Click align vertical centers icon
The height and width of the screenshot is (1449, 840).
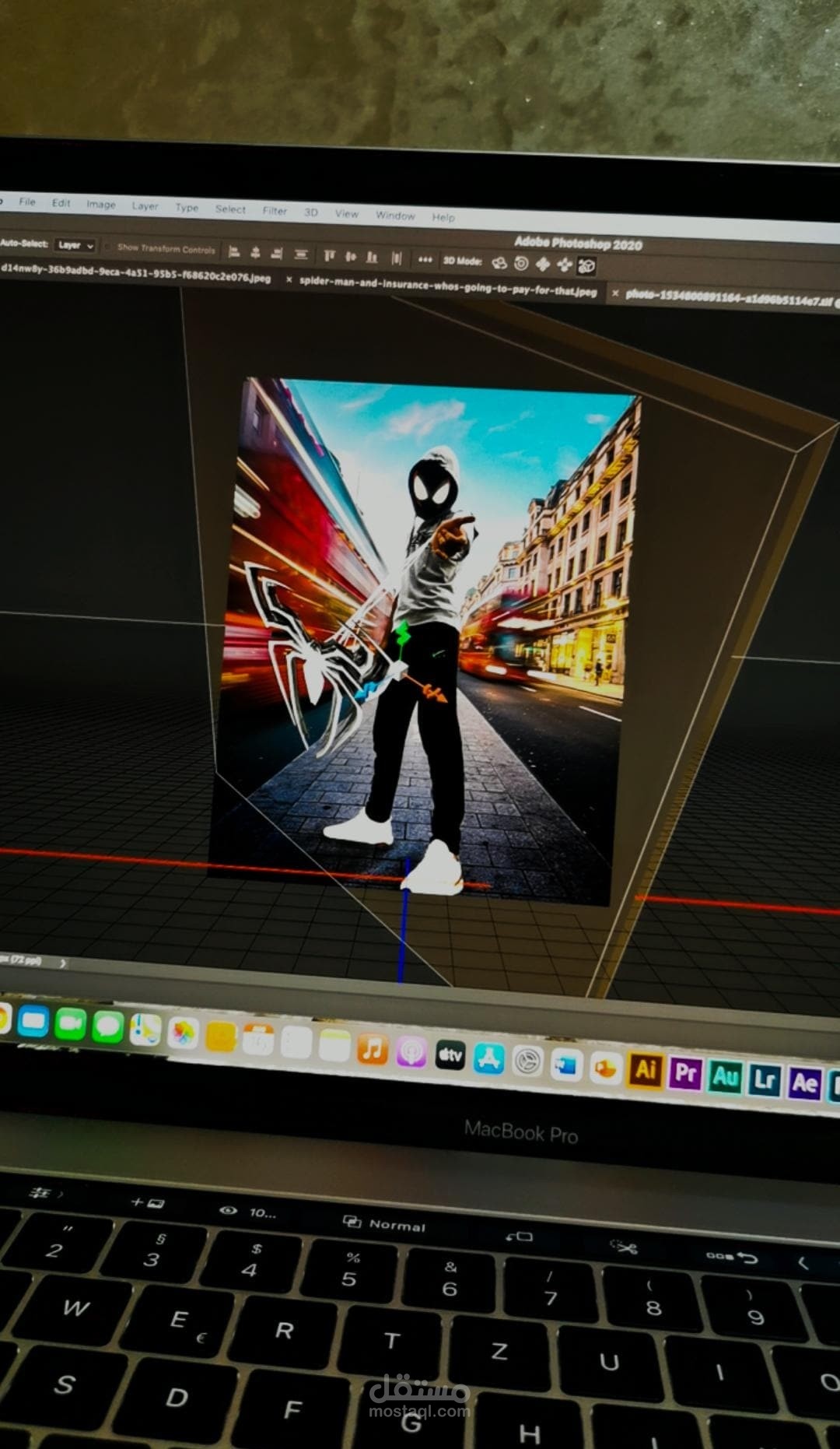[x=351, y=256]
